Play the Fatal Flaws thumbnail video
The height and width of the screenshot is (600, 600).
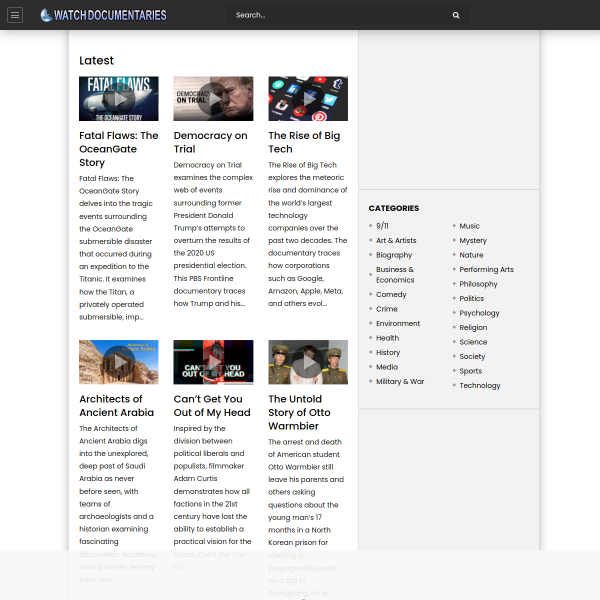[x=119, y=99]
